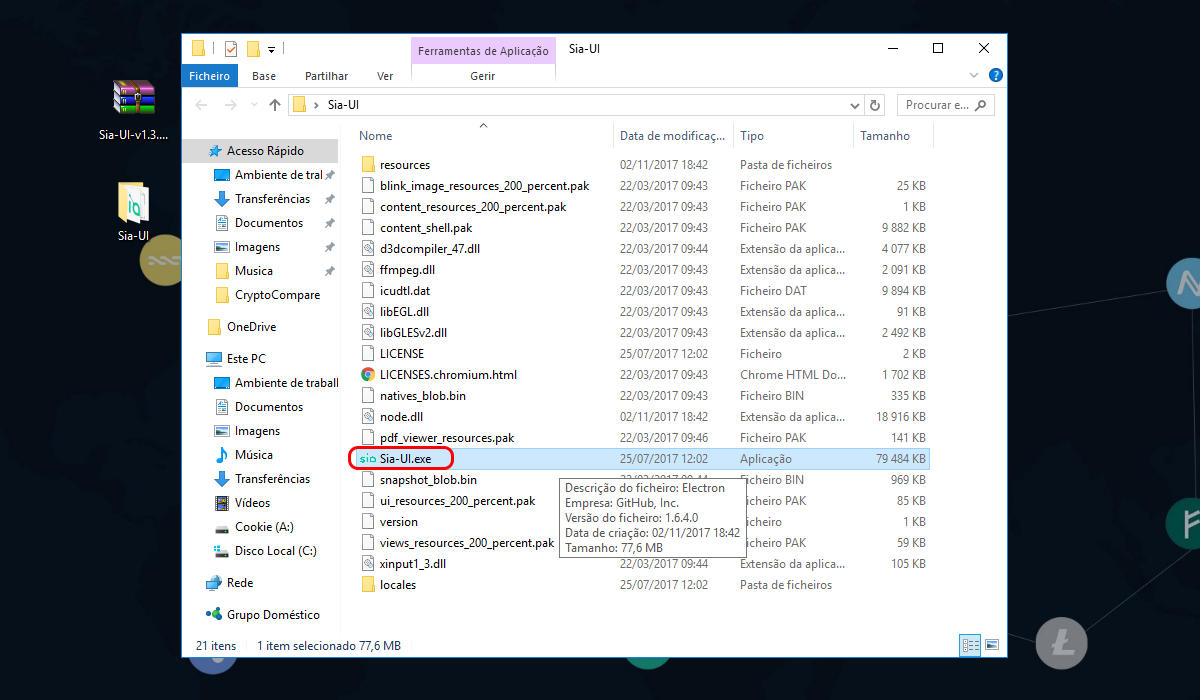
Task: Open Acesso Rápido in navigation pane
Action: [264, 151]
